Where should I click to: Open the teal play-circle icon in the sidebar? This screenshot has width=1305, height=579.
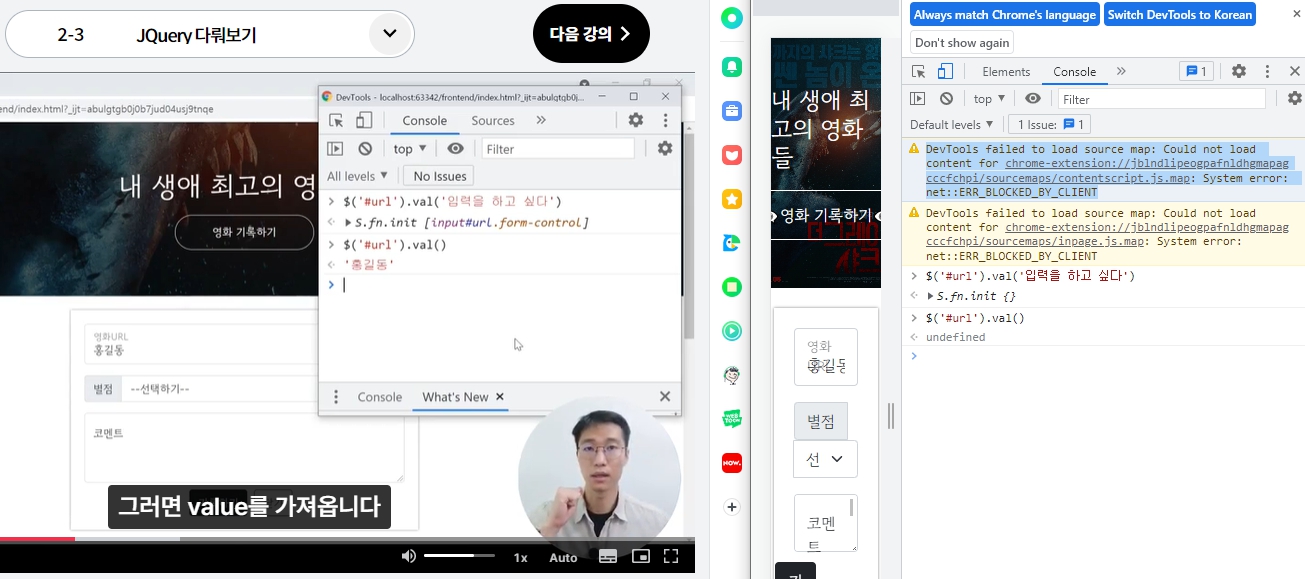point(733,331)
